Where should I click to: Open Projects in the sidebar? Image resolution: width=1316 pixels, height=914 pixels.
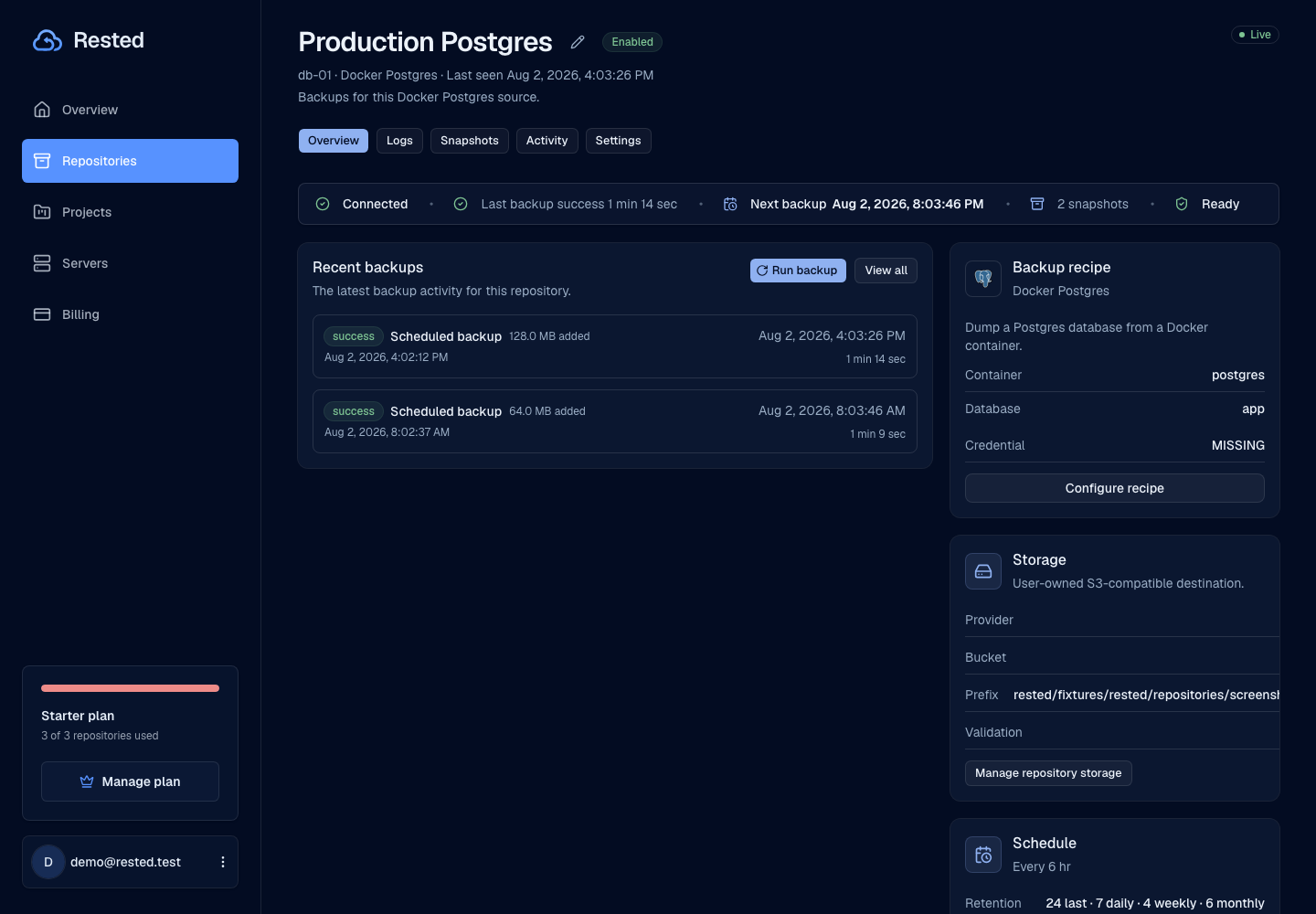tap(130, 212)
